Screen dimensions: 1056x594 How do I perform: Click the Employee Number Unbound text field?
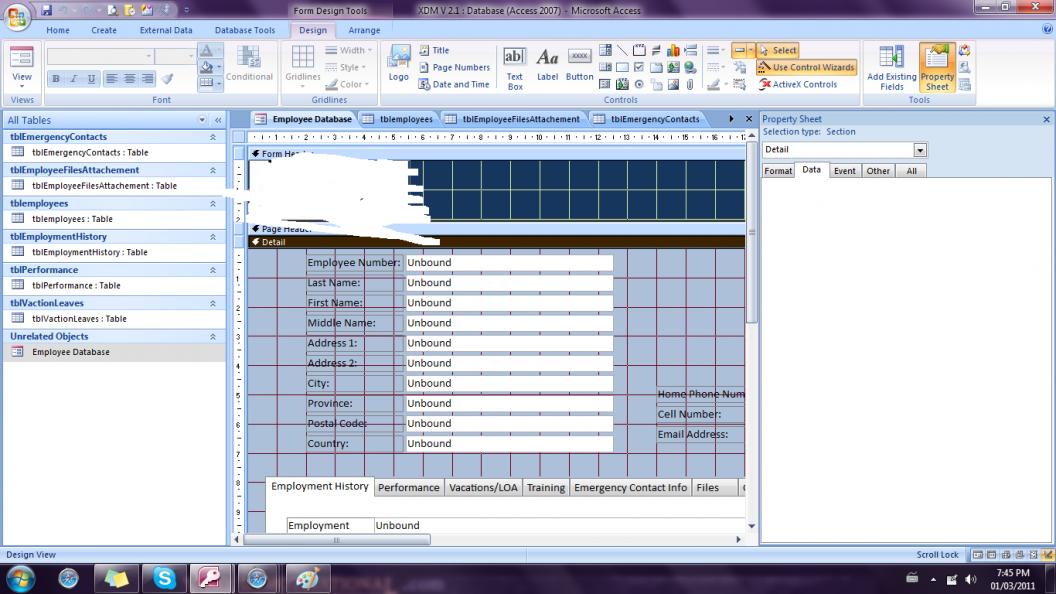tap(508, 263)
